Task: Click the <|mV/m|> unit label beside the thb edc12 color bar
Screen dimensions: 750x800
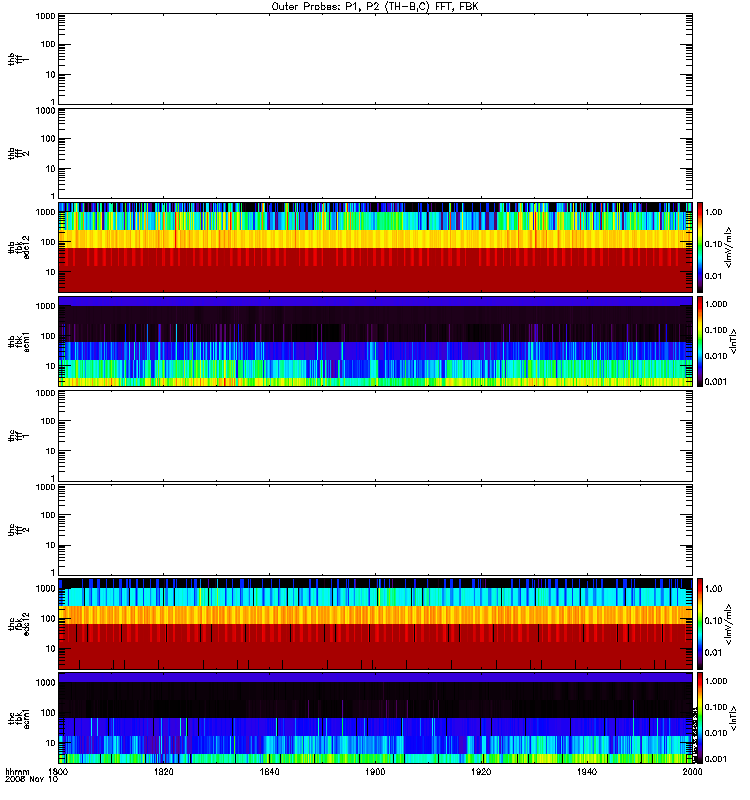Action: click(728, 247)
